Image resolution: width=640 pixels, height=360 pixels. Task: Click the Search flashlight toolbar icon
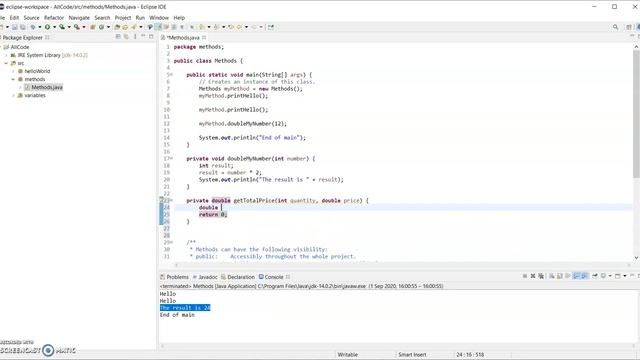[134, 27]
